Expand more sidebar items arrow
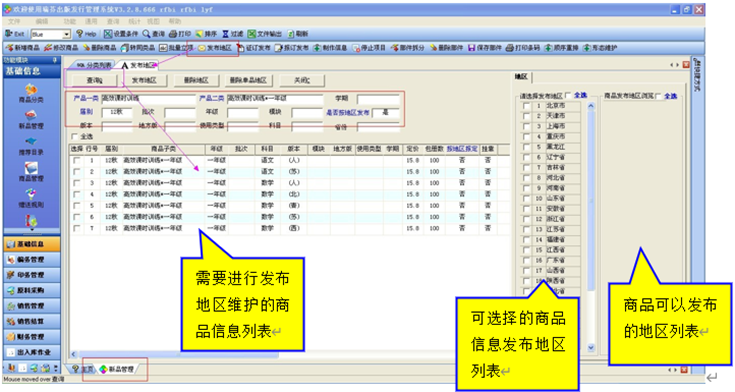Image resolution: width=735 pixels, height=392 pixels. [x=31, y=230]
